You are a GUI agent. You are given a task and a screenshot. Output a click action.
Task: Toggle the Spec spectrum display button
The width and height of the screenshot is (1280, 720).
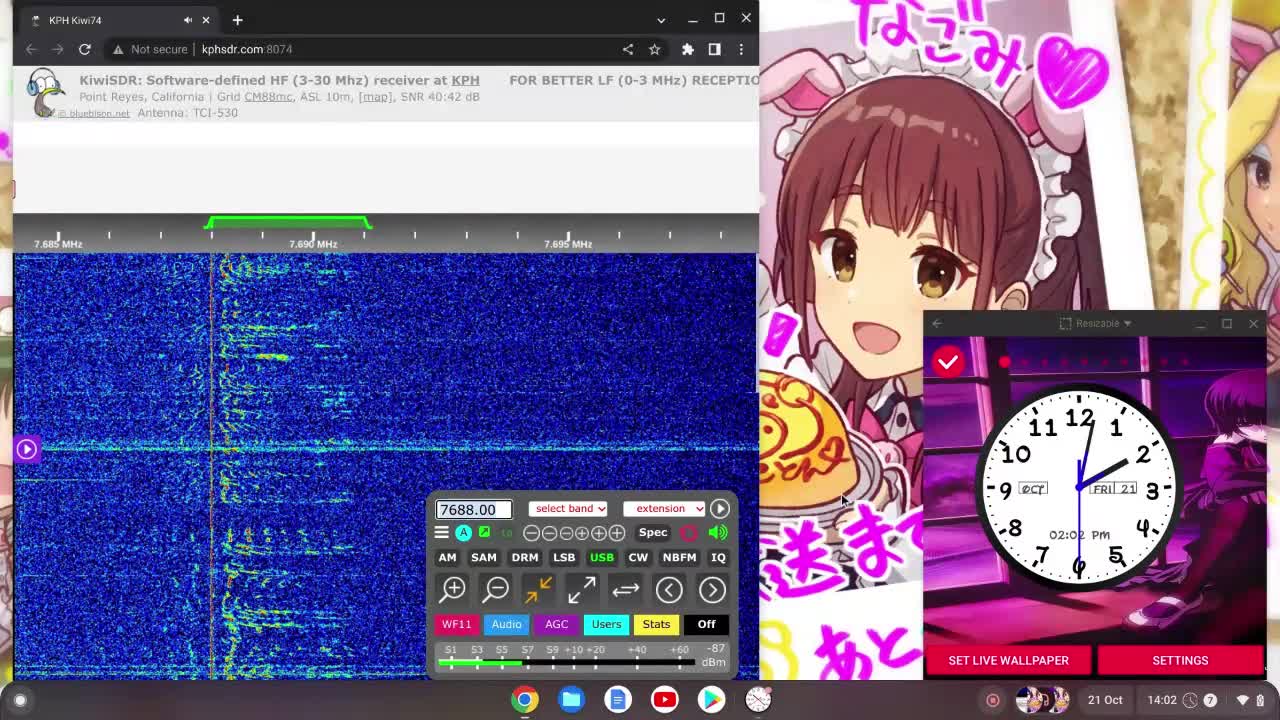pyautogui.click(x=652, y=533)
